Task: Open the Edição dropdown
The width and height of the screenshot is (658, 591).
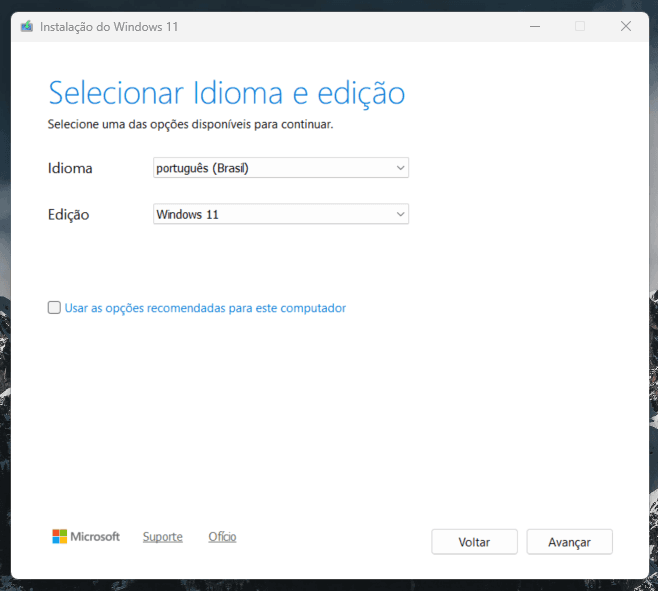Action: (x=281, y=214)
